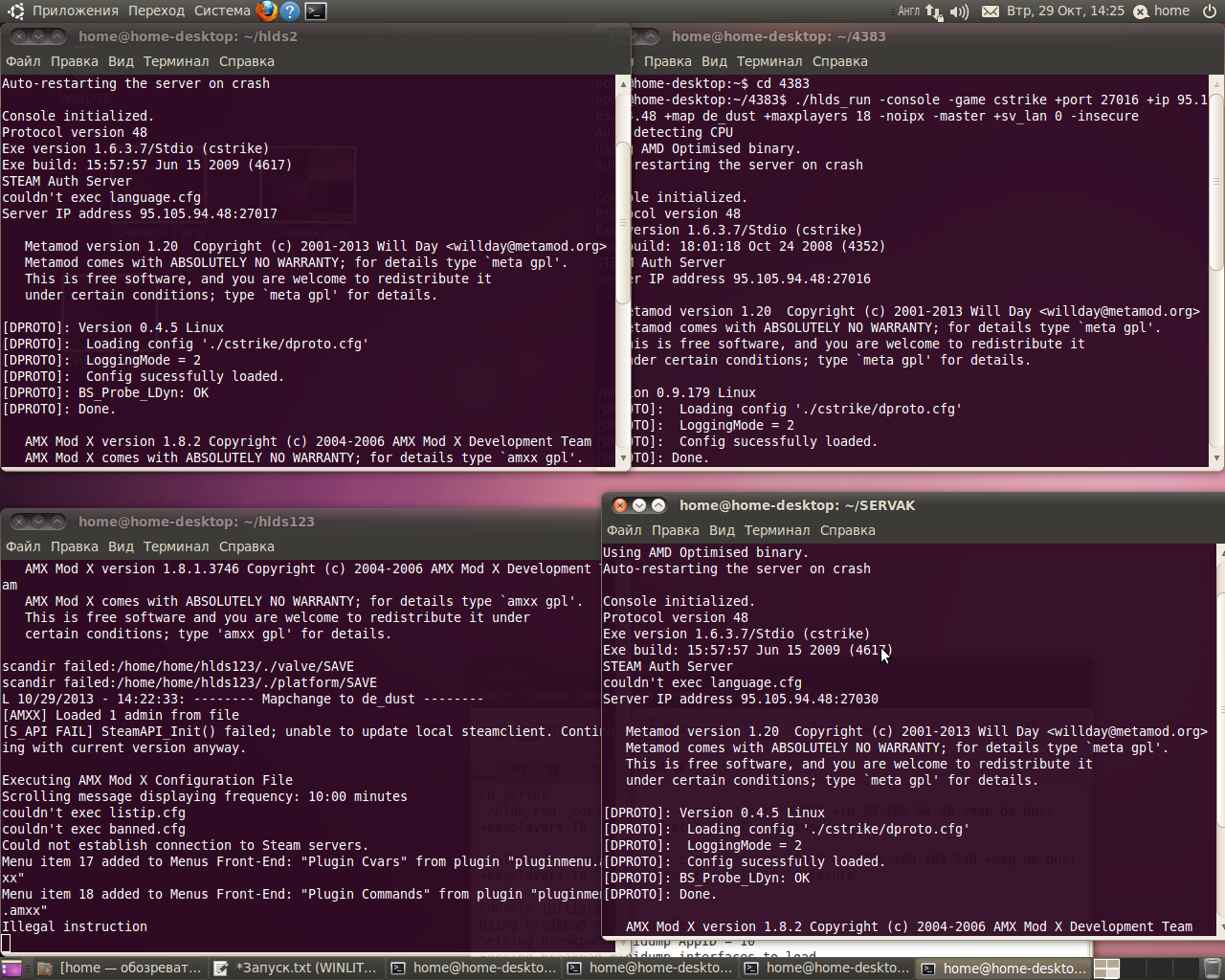Image resolution: width=1225 pixels, height=980 pixels.
Task: Open Вид menu in the SERVAK terminal
Action: (722, 530)
